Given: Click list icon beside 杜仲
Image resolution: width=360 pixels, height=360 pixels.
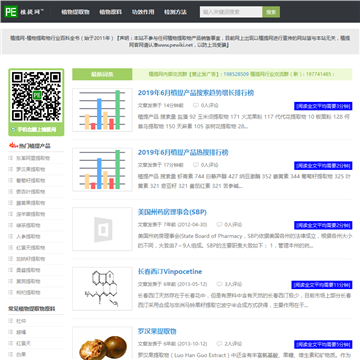Looking at the screenshot, I should [11, 321].
